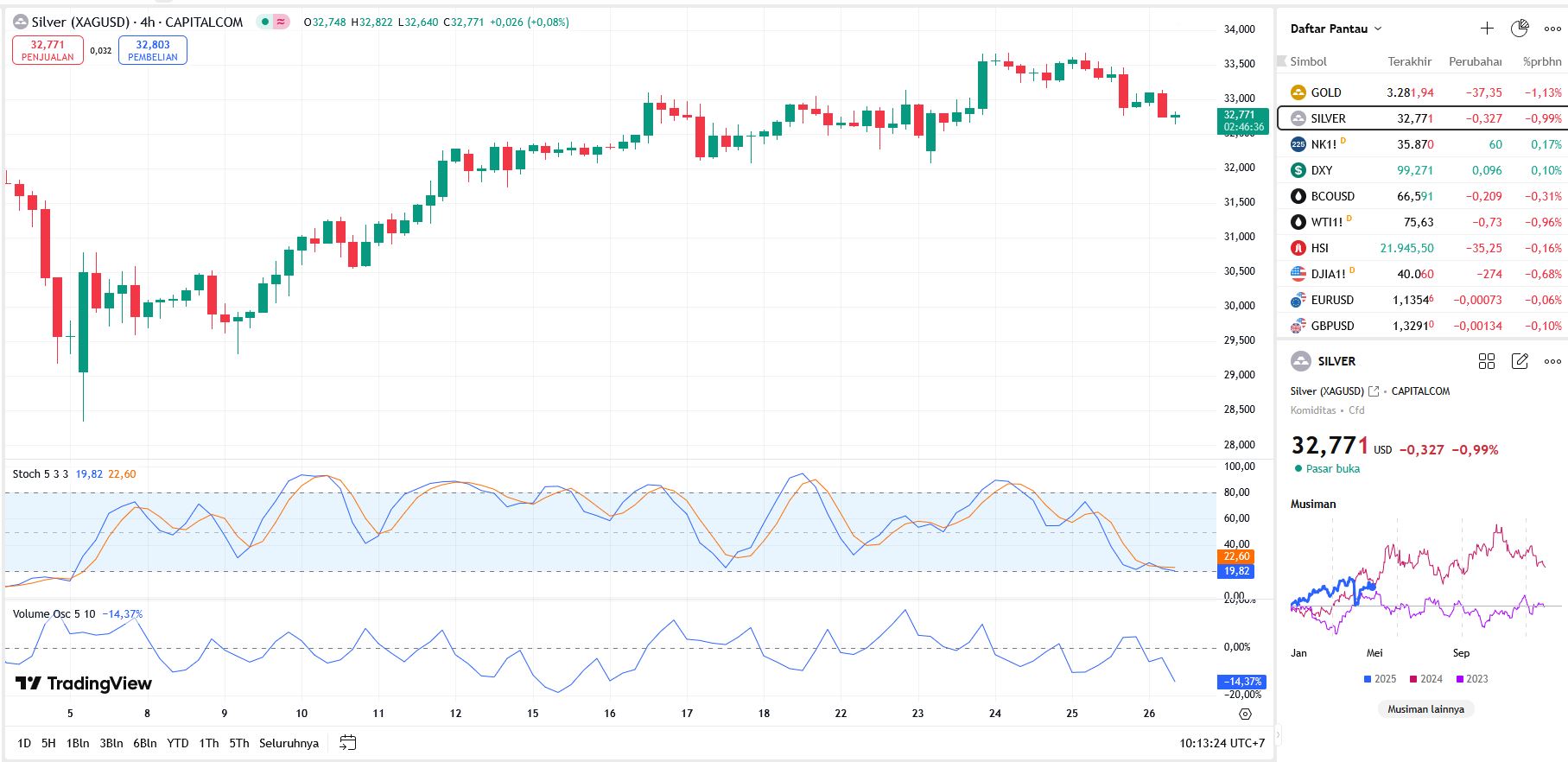Click external link icon next to Silver (XAGUSD)
Screen dimensions: 1568x762
tap(1374, 391)
